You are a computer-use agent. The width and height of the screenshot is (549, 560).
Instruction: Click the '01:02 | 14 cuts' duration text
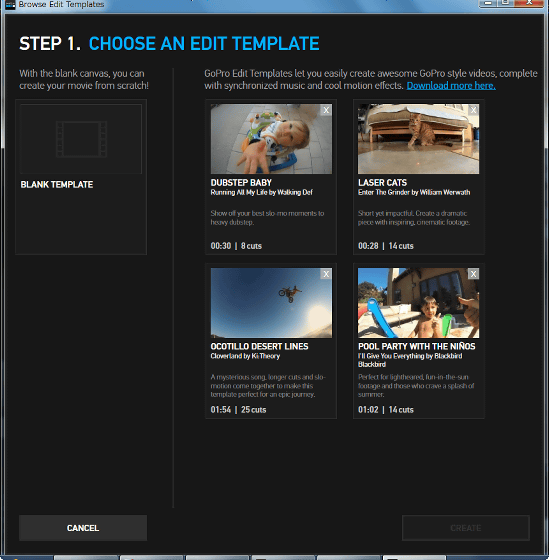[386, 410]
